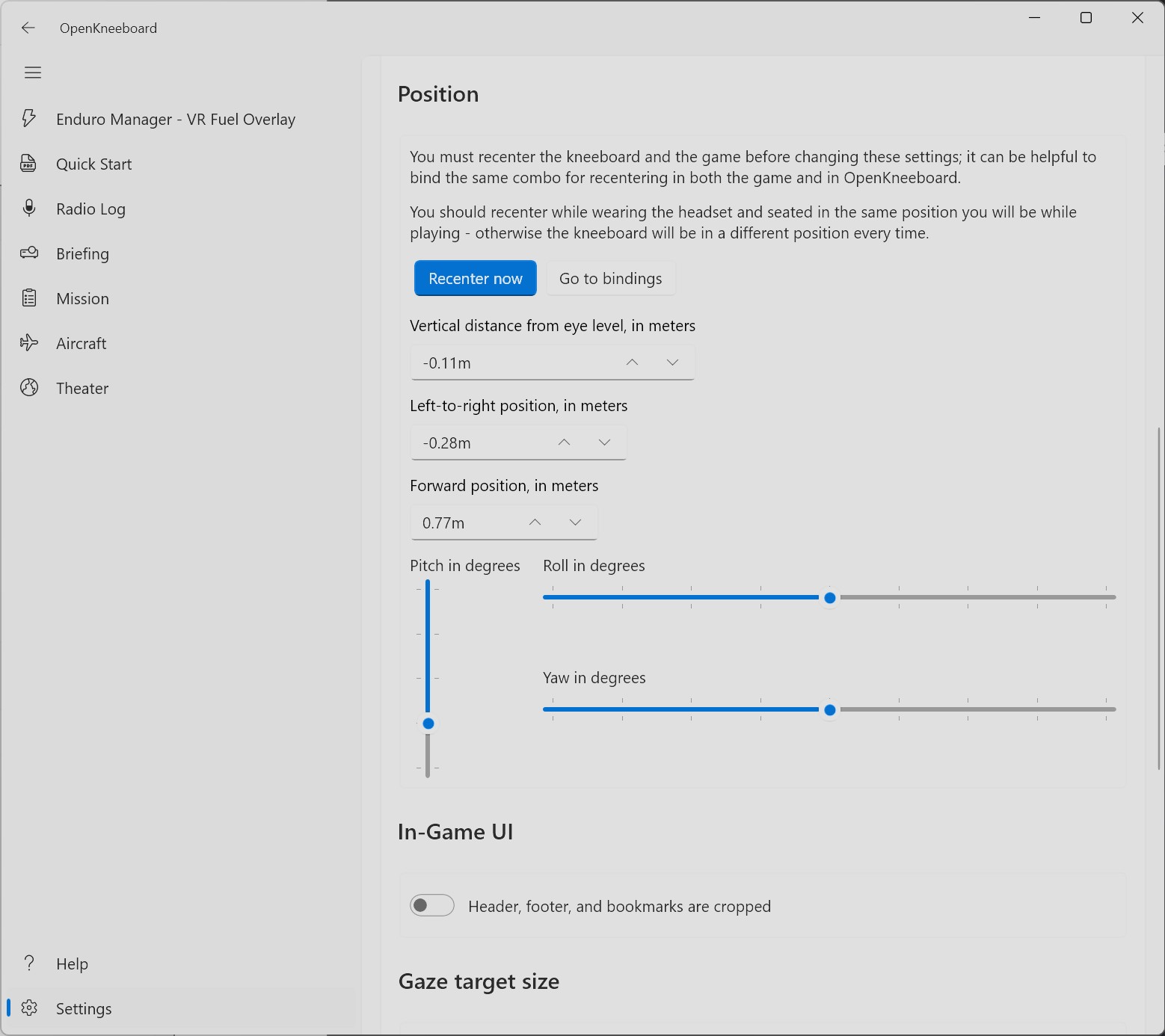Select the Theater navigation item
The image size is (1165, 1036).
(181, 388)
